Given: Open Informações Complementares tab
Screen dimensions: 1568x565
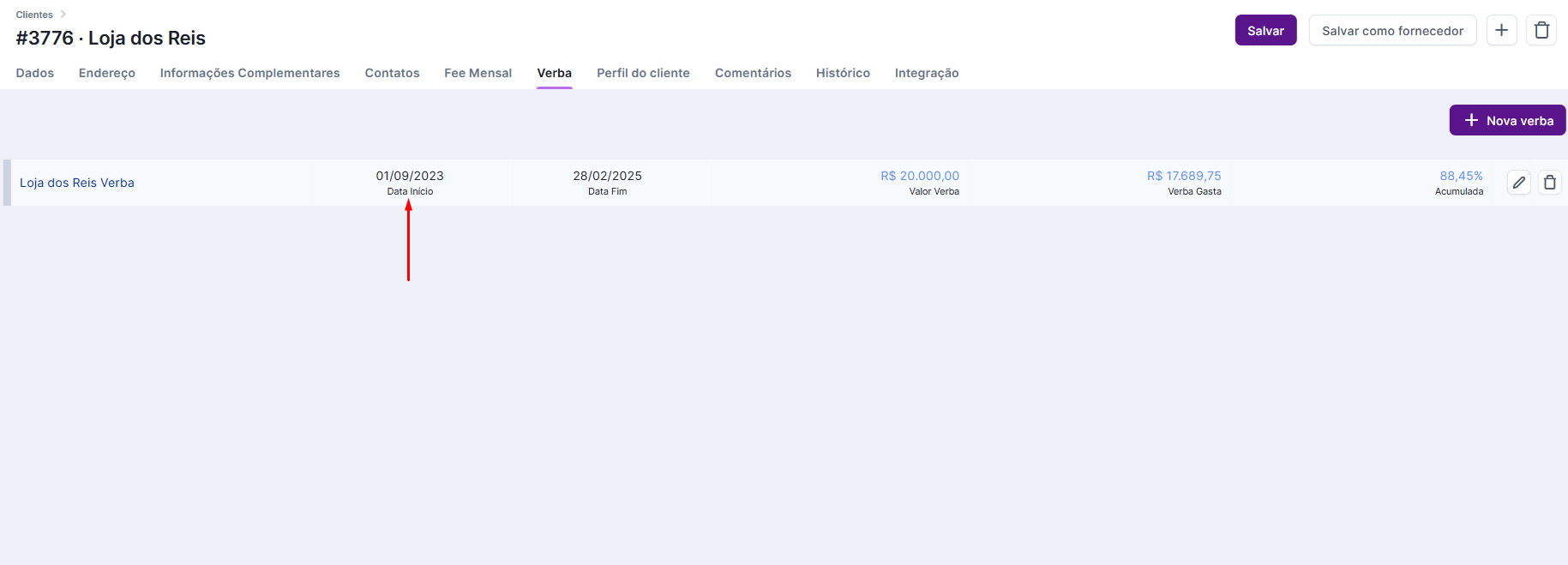Looking at the screenshot, I should (249, 73).
